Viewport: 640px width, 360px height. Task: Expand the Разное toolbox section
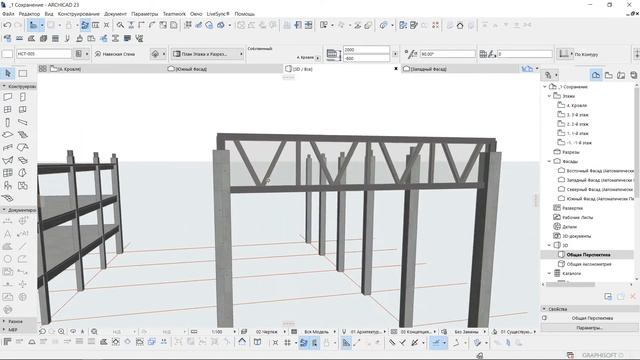pos(4,321)
